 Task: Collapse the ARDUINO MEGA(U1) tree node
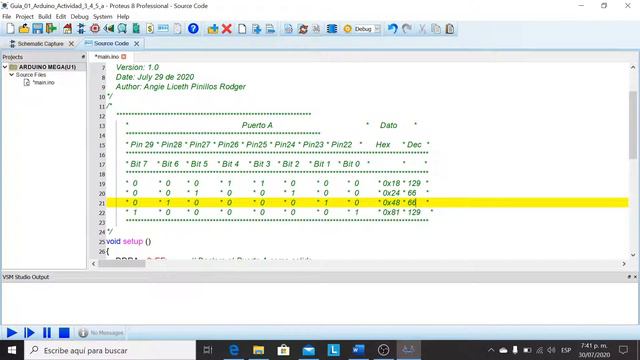click(x=5, y=67)
